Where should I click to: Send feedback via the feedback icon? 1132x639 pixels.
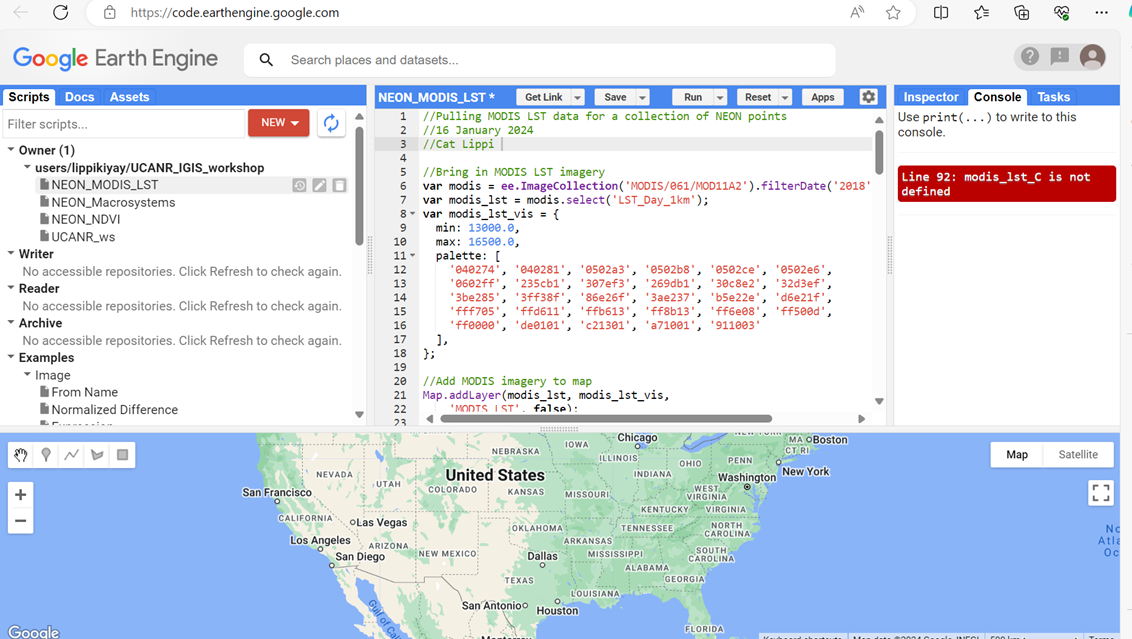(x=1060, y=56)
